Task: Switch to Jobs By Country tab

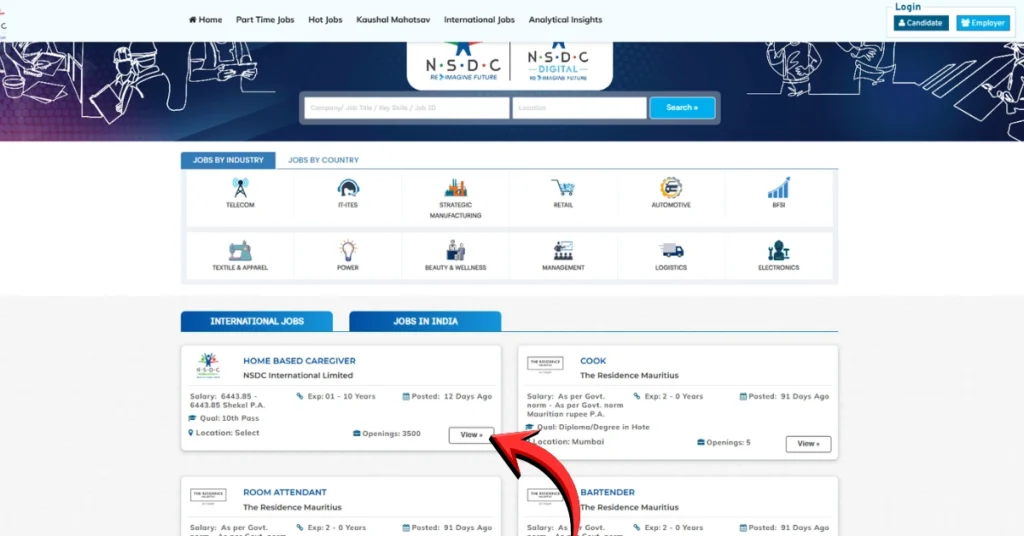Action: 323,160
